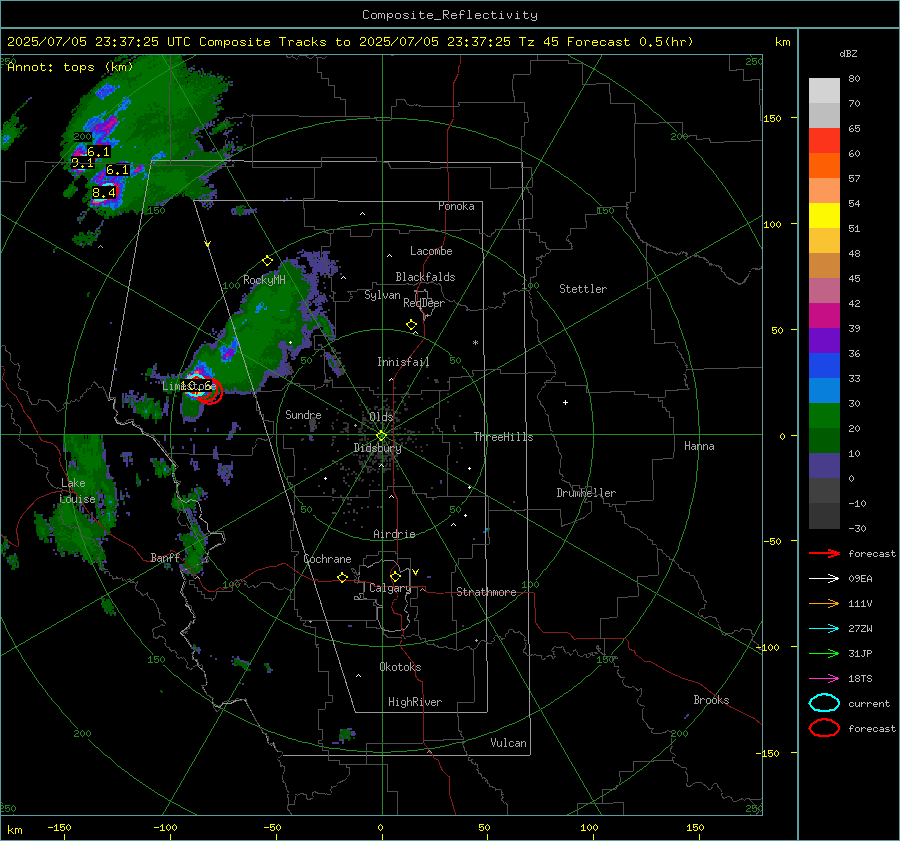This screenshot has width=900, height=841.
Task: Click the Stettler town label
Action: [x=583, y=289]
